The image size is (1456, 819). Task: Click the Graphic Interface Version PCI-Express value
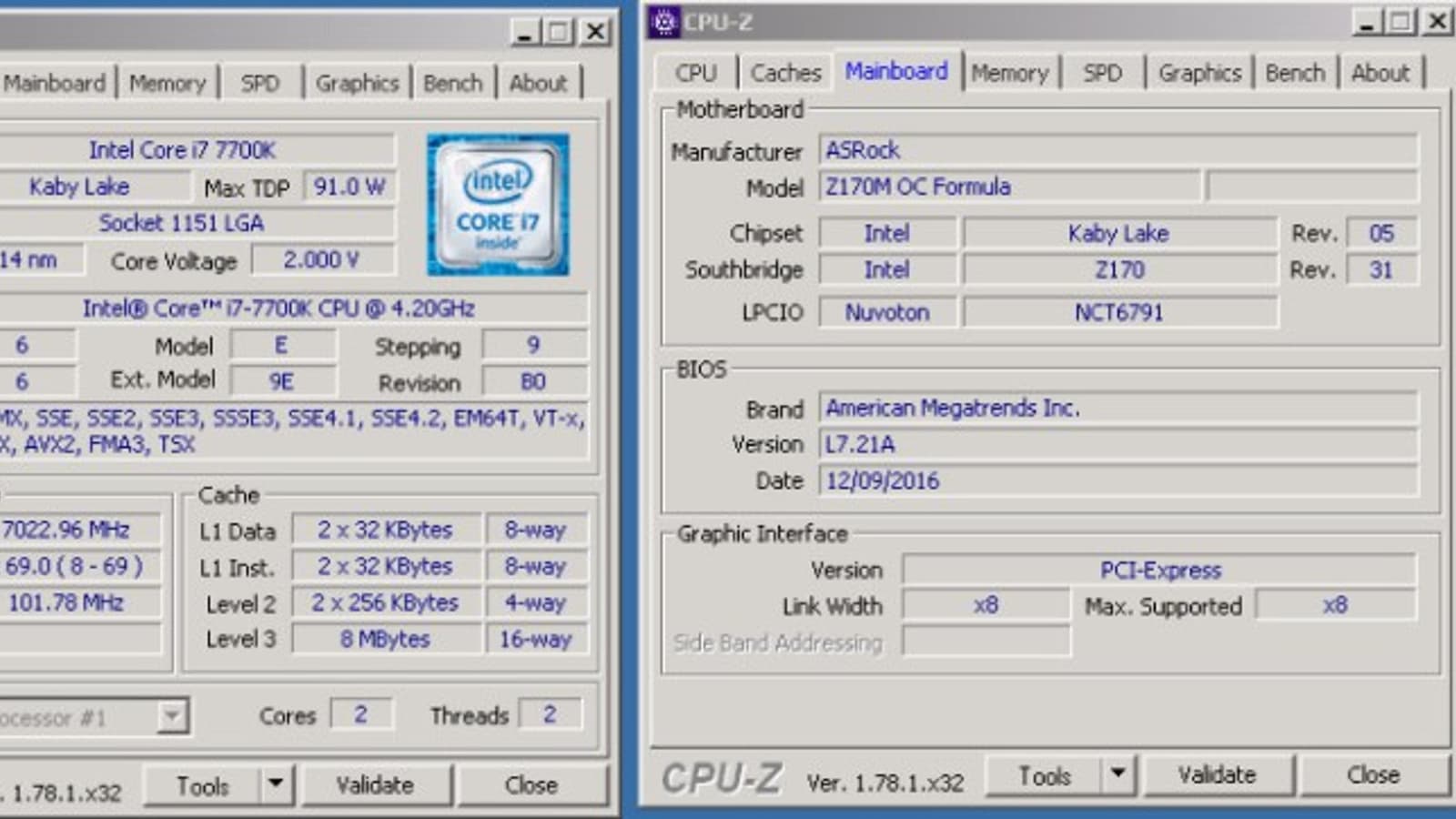coord(1159,570)
